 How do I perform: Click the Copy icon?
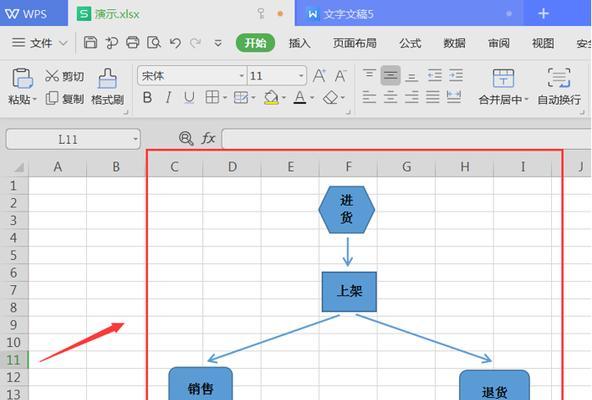coord(52,98)
